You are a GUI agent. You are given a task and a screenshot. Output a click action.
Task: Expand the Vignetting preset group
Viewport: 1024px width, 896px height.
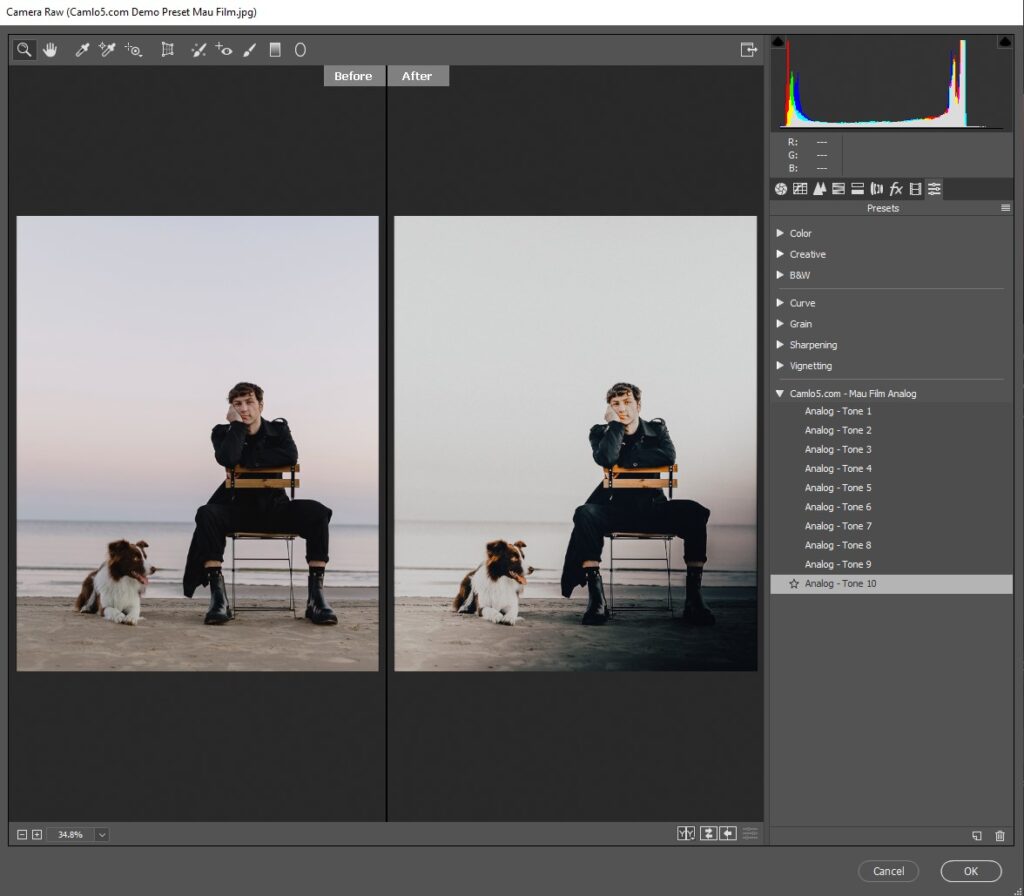tap(780, 366)
